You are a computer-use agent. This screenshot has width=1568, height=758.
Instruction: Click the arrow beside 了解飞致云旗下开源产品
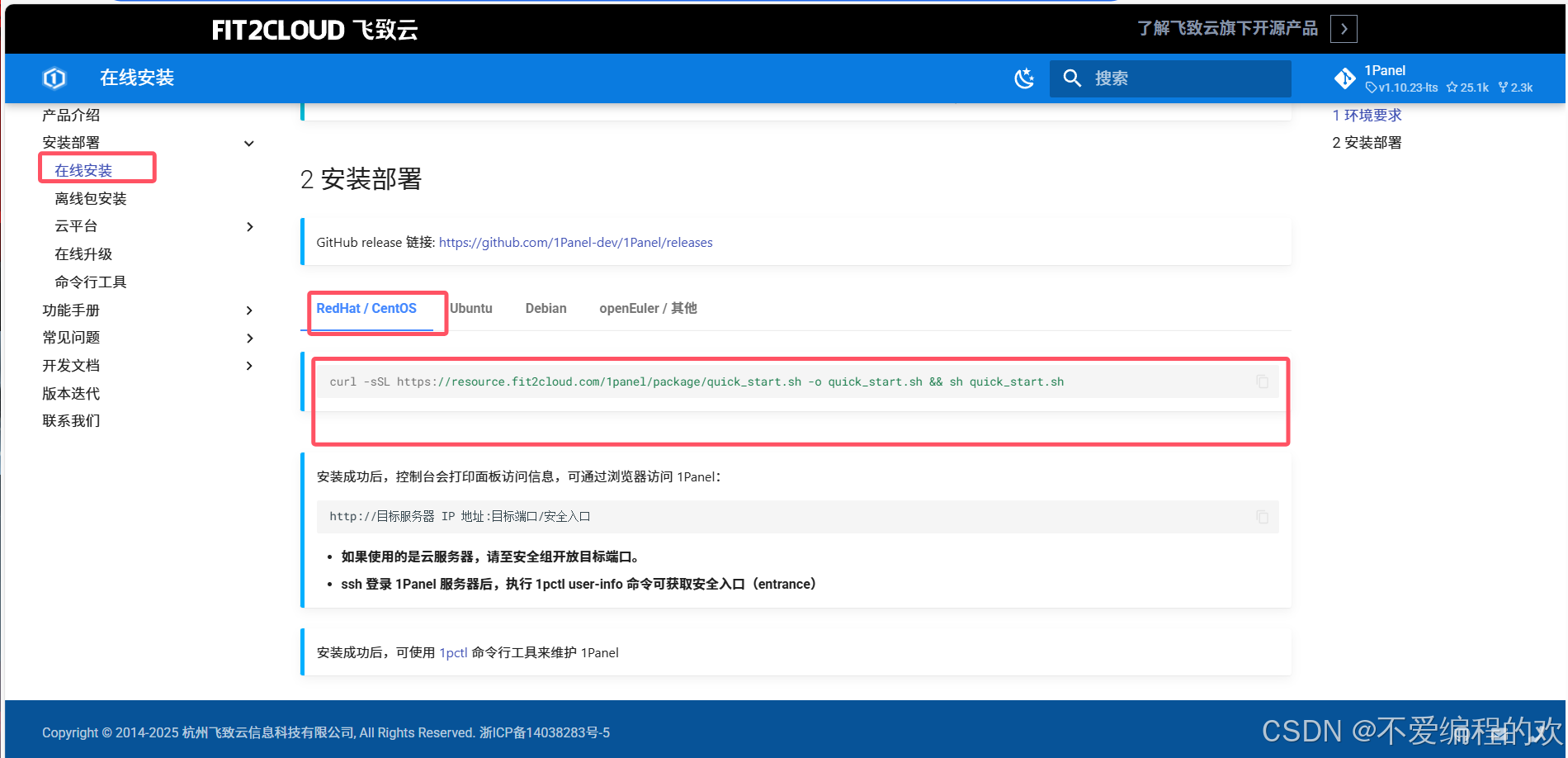(1344, 29)
